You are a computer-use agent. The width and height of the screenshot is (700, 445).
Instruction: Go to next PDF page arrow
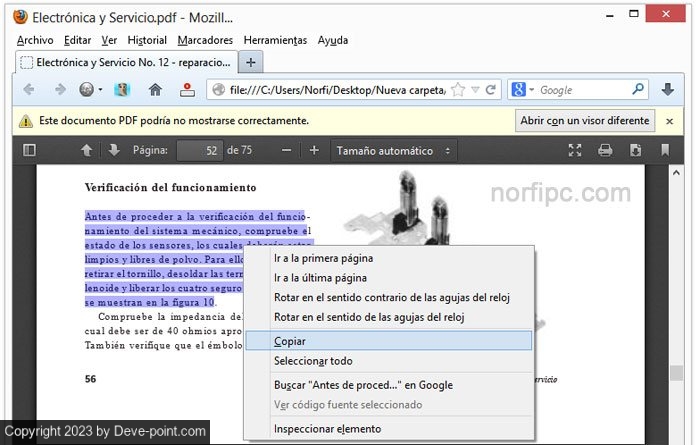(114, 150)
